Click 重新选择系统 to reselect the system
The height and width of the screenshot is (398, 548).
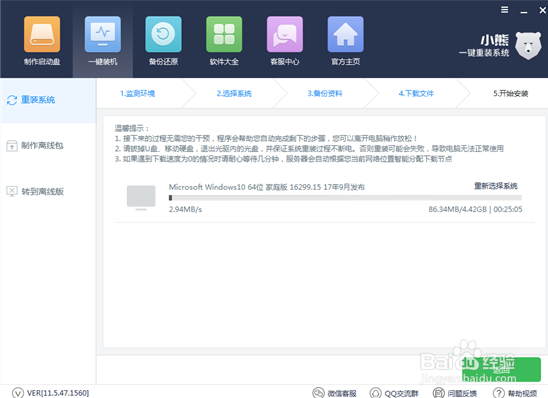pyautogui.click(x=496, y=186)
